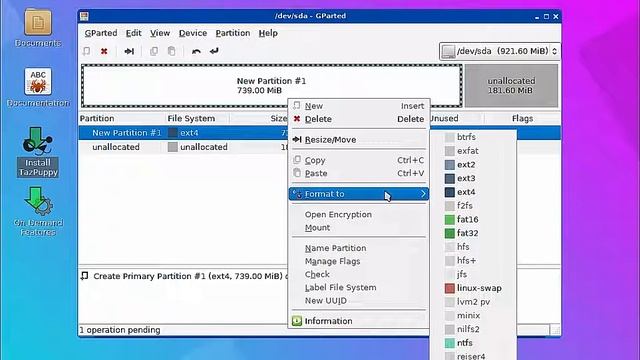Click the Information icon in the context menu
The image size is (640, 360).
tap(297, 321)
